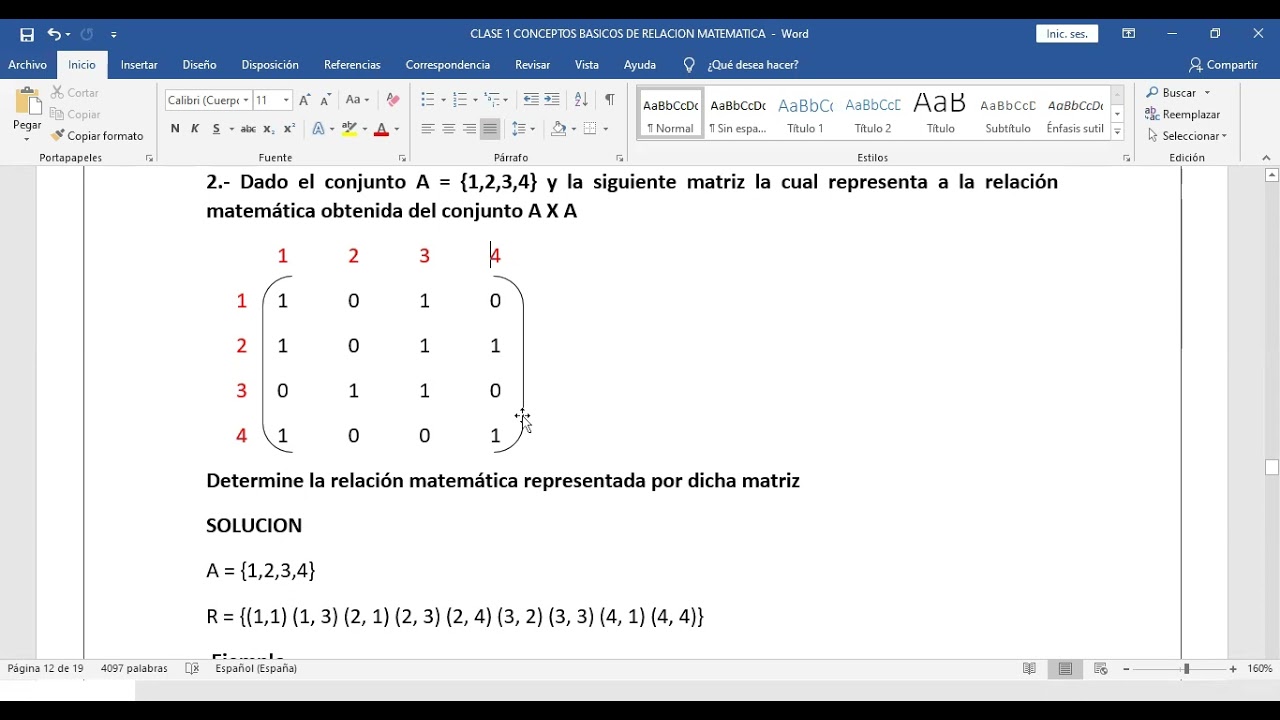Open the font size combo box
The height and width of the screenshot is (720, 1280).
272,100
